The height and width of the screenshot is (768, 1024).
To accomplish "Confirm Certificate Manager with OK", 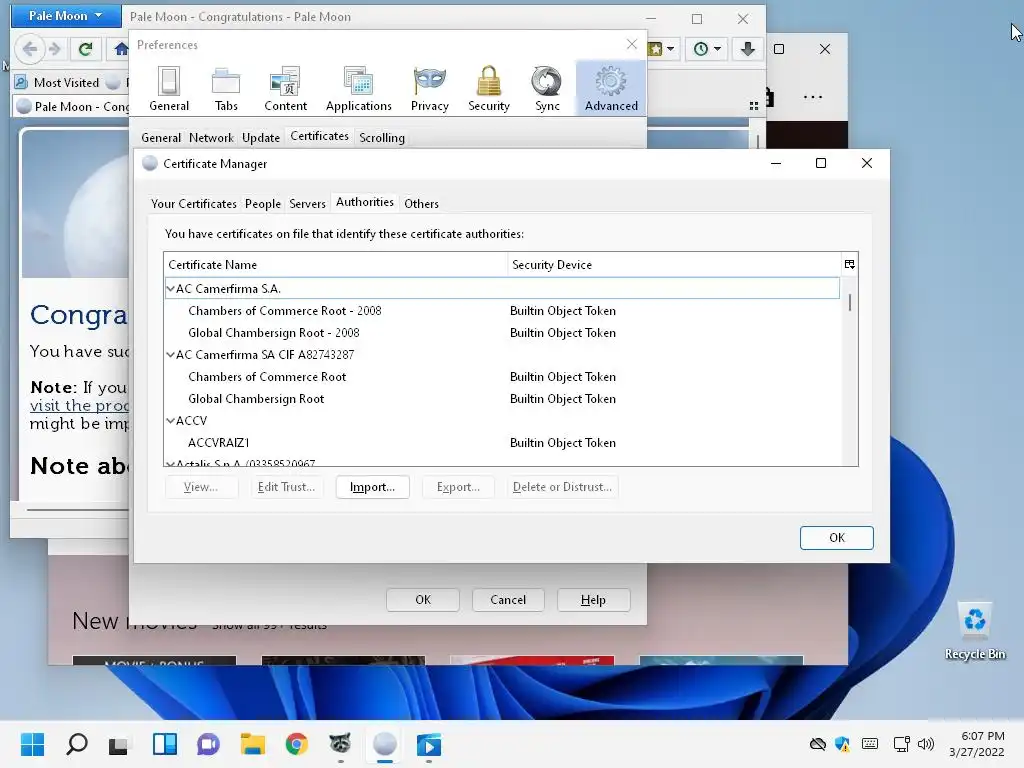I will pos(837,538).
